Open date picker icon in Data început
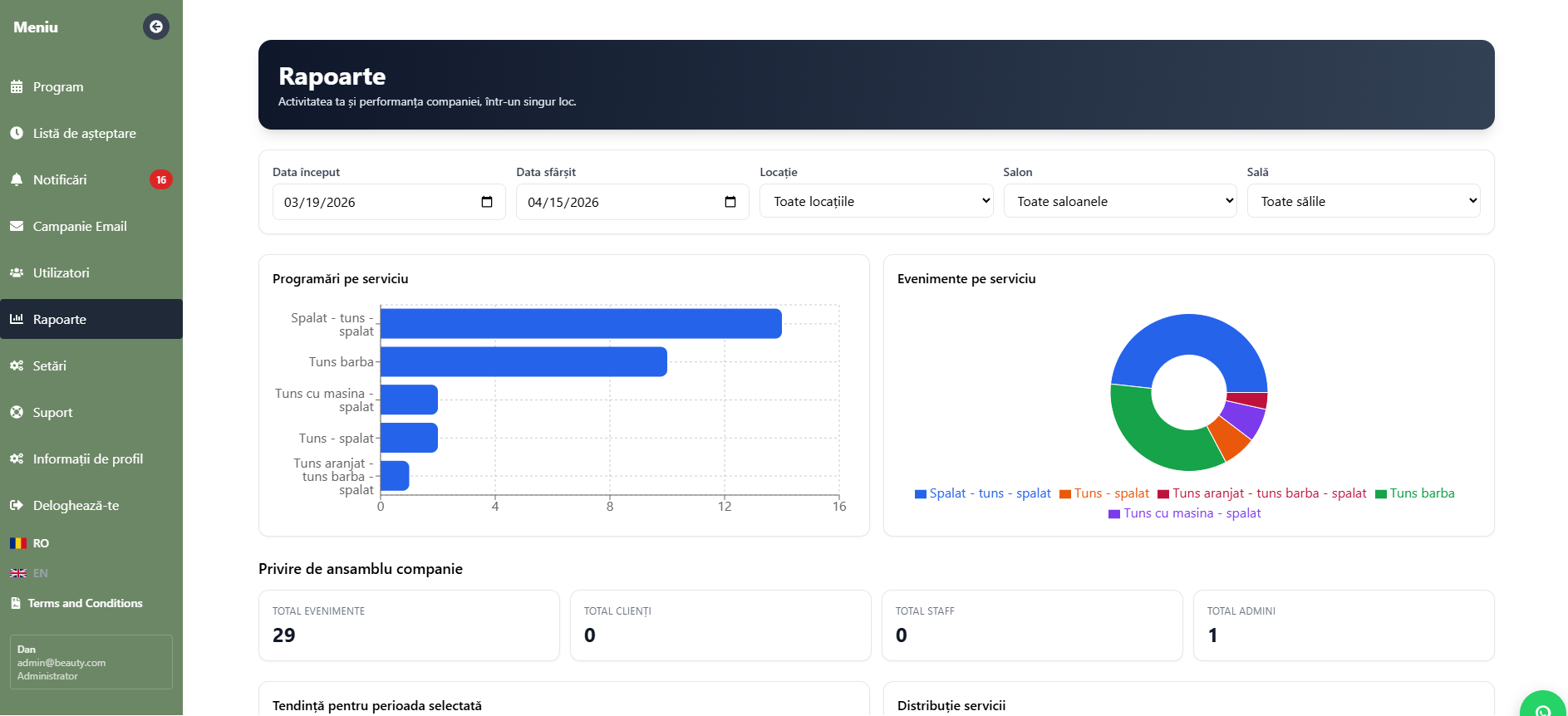 [487, 202]
